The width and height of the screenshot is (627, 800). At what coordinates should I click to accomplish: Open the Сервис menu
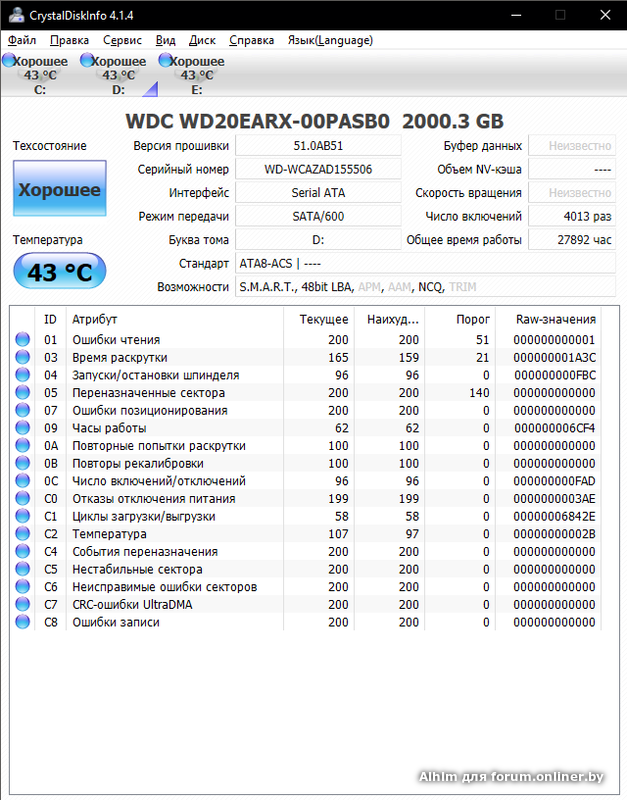pyautogui.click(x=122, y=40)
